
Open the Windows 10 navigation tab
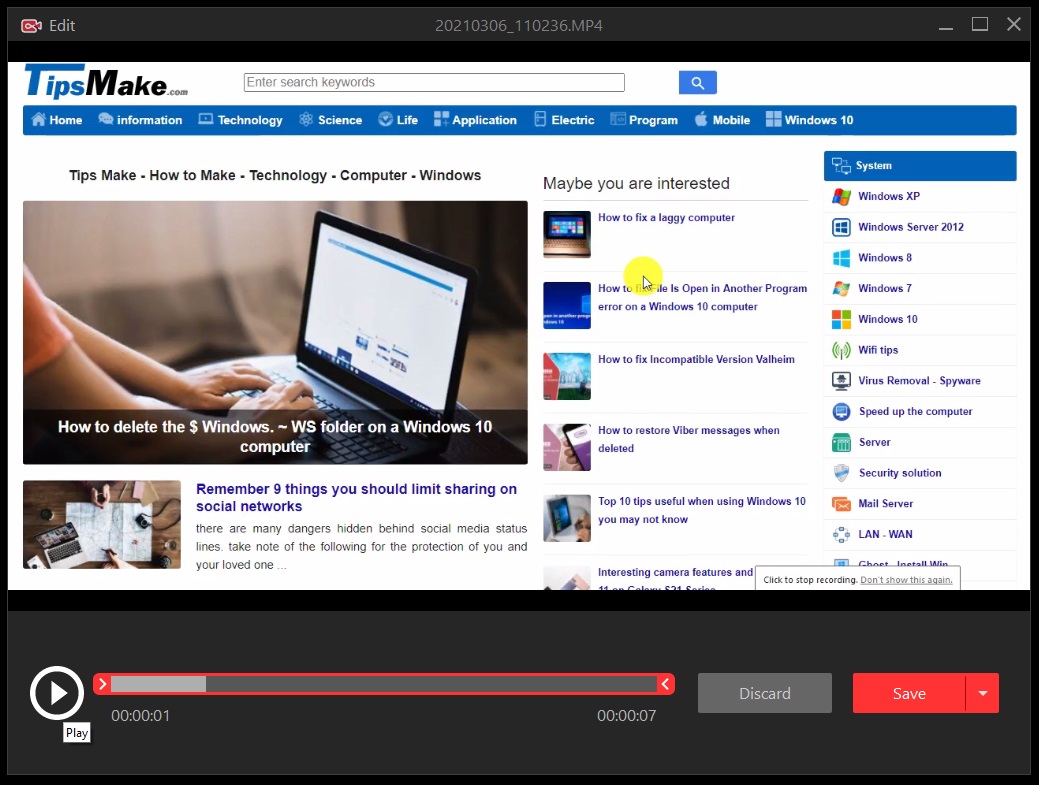(x=809, y=120)
